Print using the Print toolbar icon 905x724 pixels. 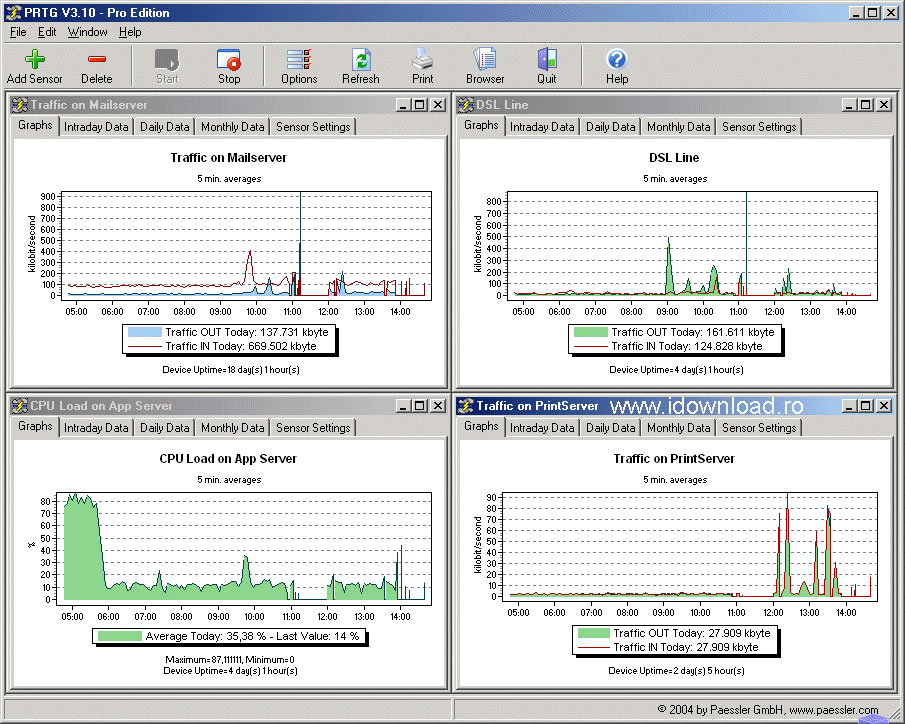coord(422,59)
